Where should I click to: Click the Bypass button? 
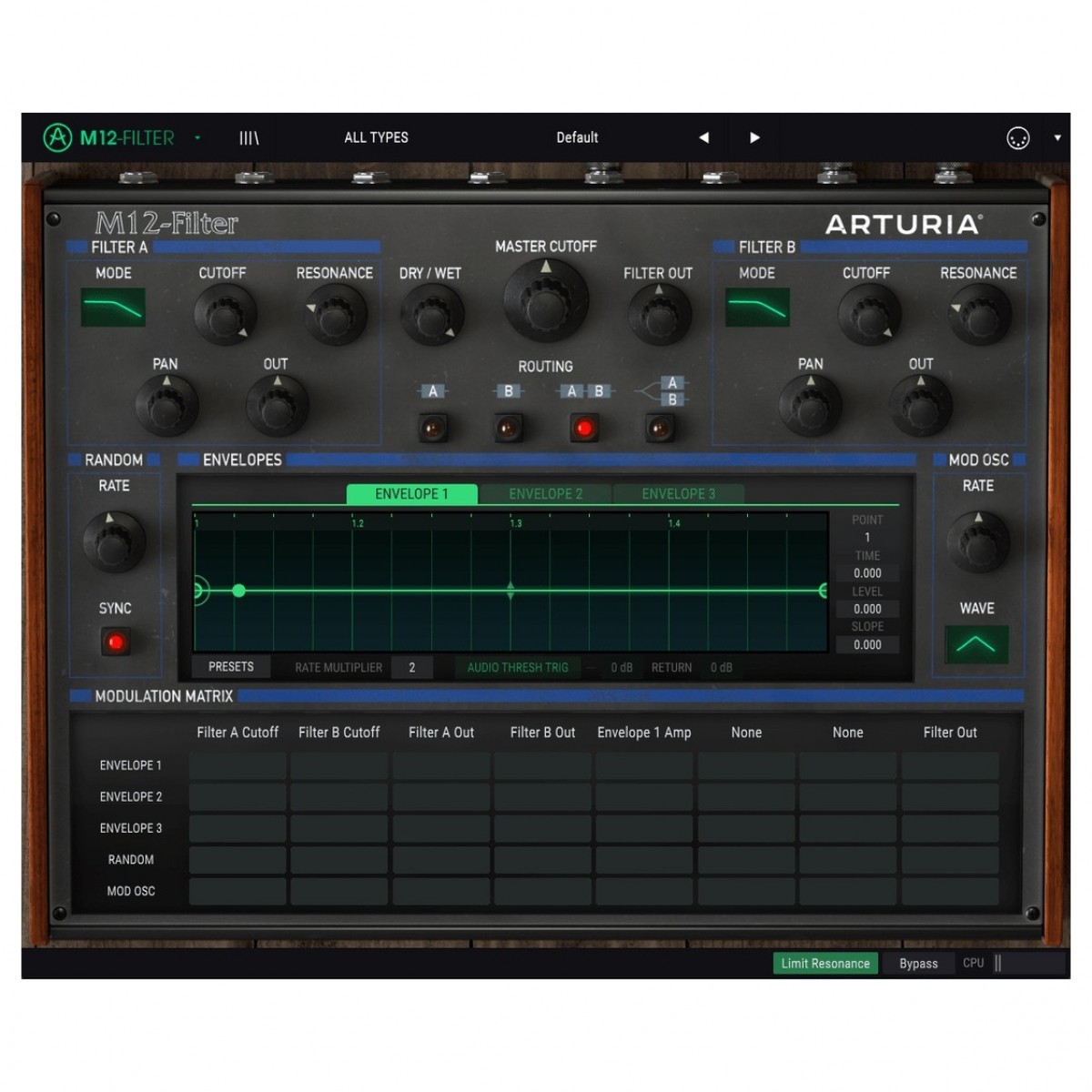pos(918,964)
